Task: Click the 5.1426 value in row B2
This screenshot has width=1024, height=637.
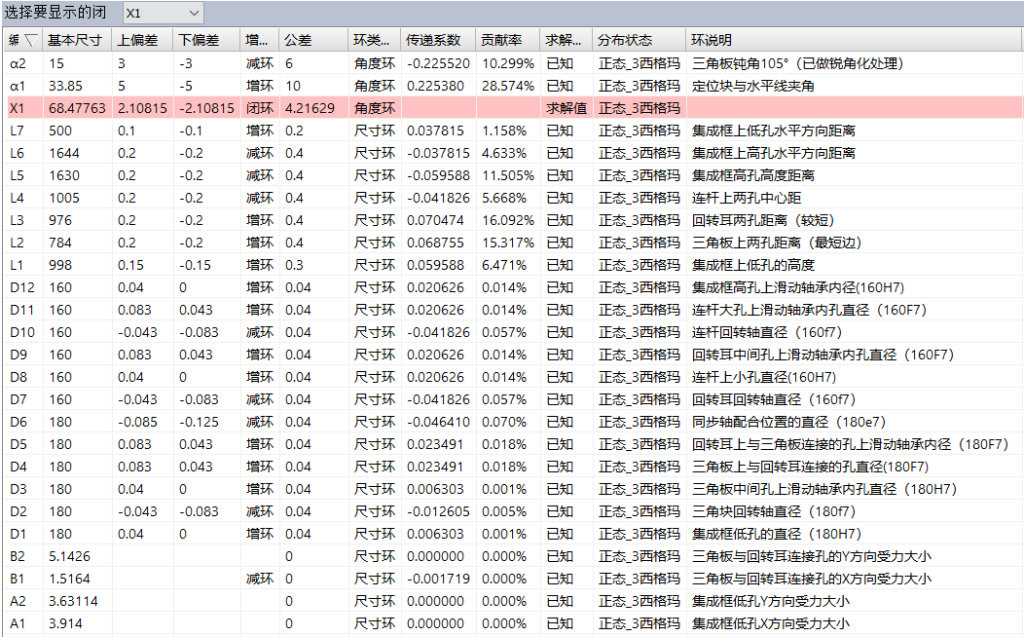Action: (68, 556)
